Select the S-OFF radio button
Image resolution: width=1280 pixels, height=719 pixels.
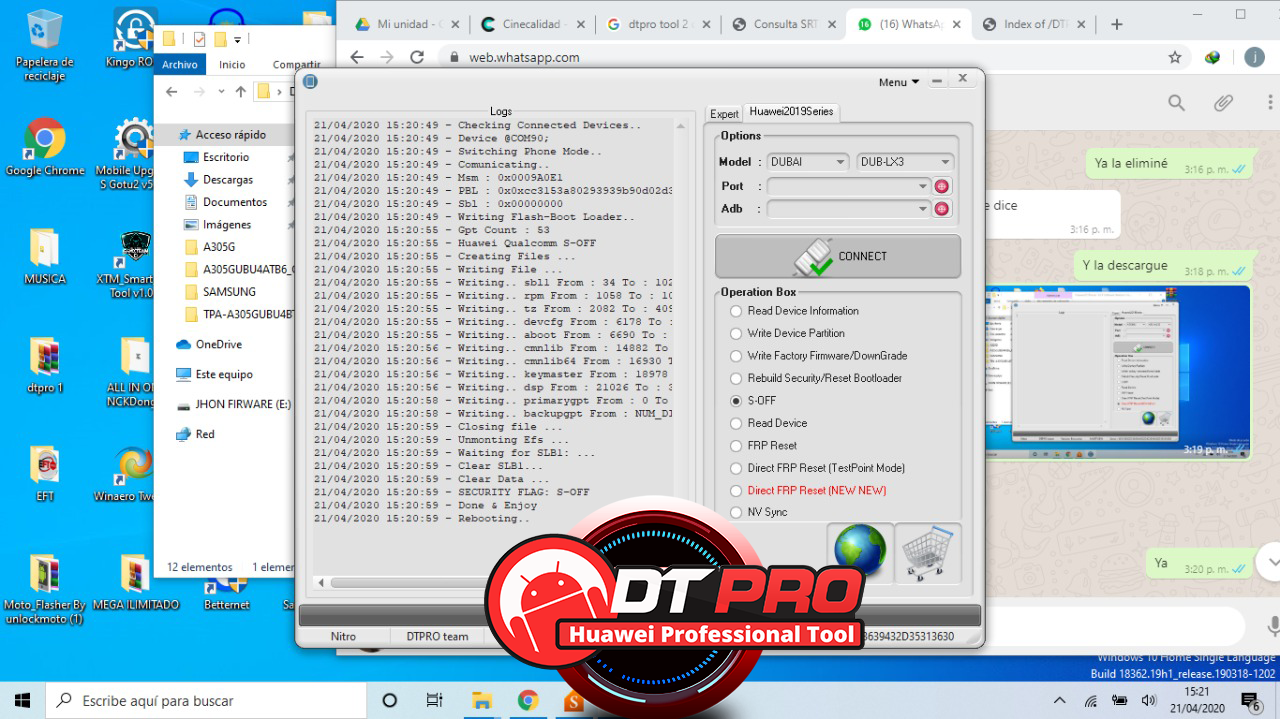coord(736,401)
